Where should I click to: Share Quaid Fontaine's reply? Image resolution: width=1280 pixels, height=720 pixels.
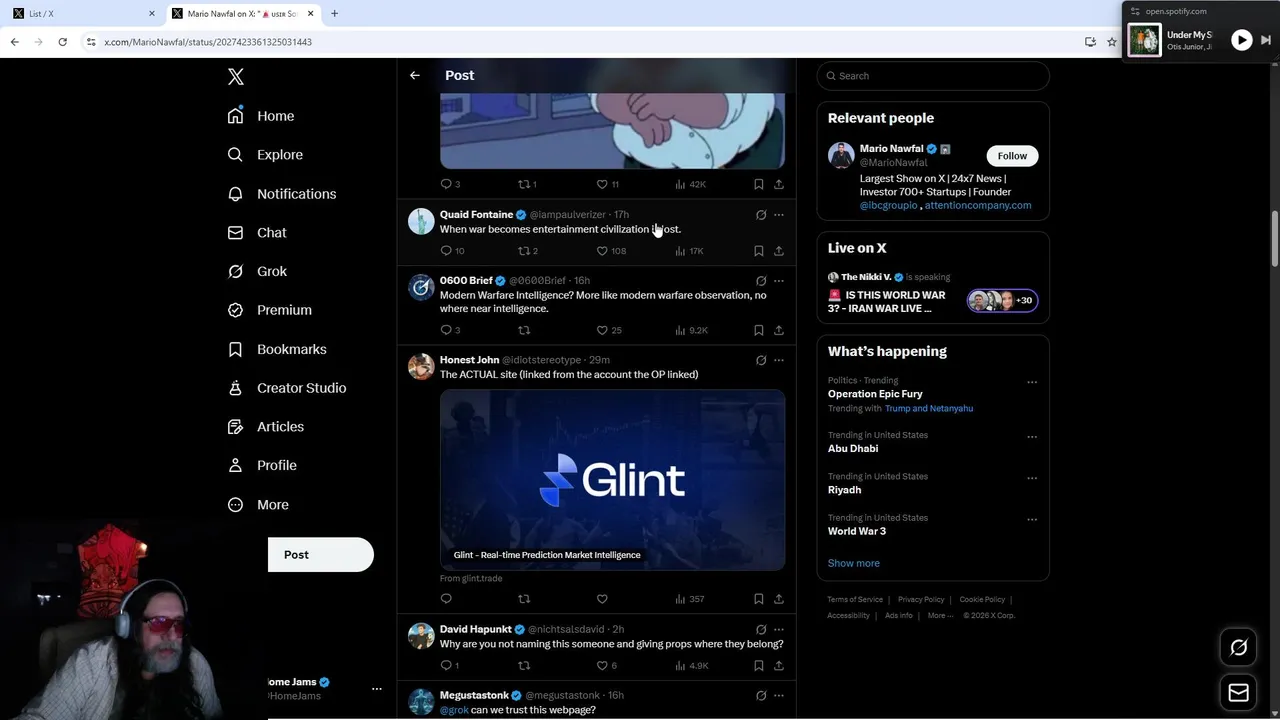pyautogui.click(x=779, y=251)
